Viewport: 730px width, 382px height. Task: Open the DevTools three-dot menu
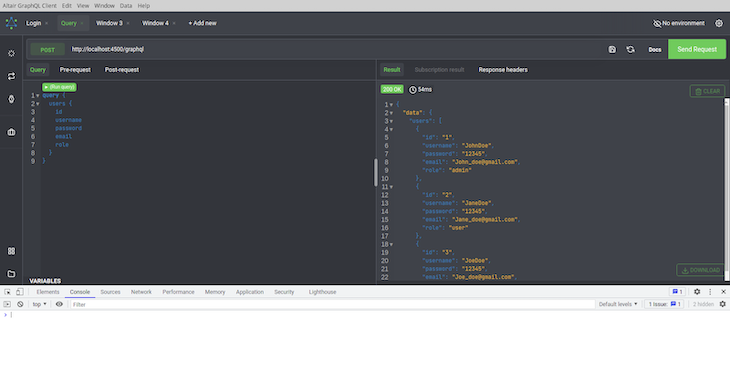[710, 292]
